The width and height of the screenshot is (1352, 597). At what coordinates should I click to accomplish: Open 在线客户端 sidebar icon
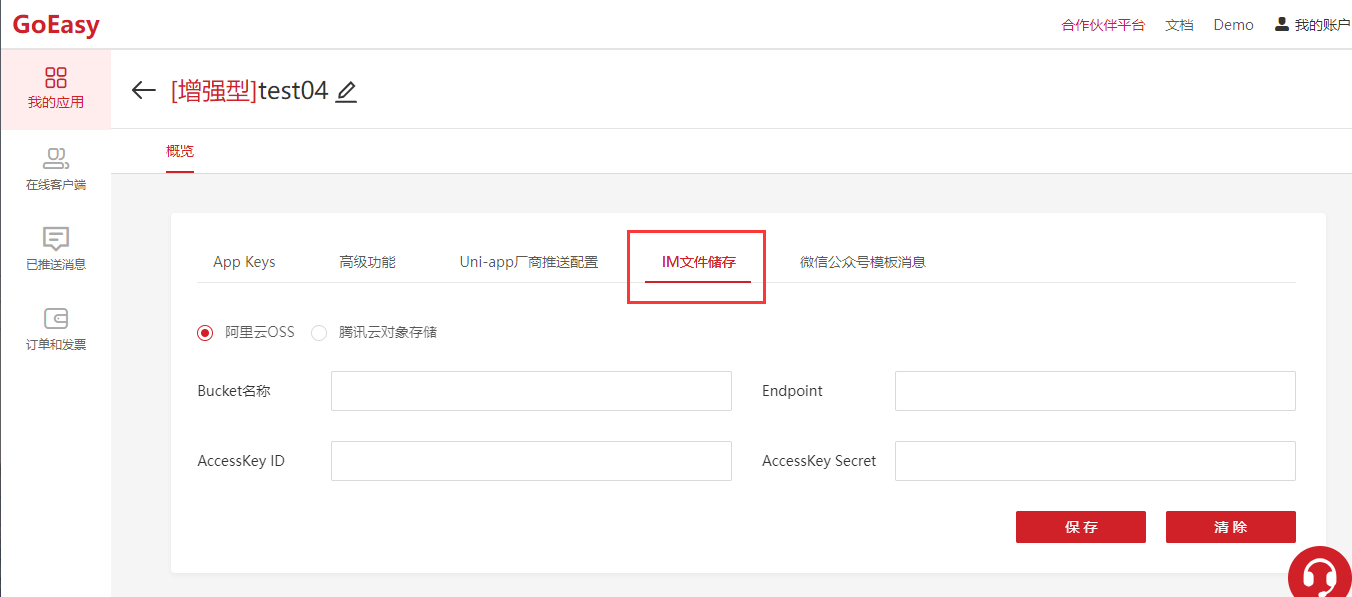[x=56, y=159]
